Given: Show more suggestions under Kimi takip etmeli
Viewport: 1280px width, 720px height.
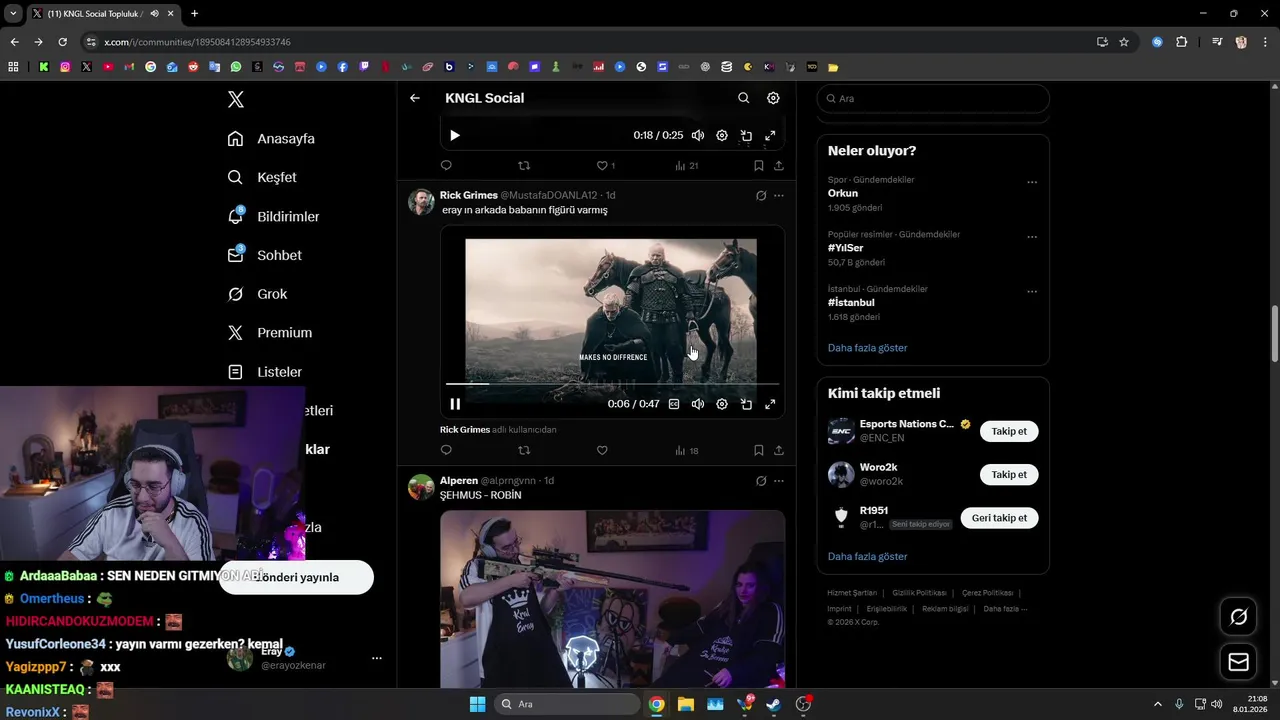Looking at the screenshot, I should click(x=867, y=556).
